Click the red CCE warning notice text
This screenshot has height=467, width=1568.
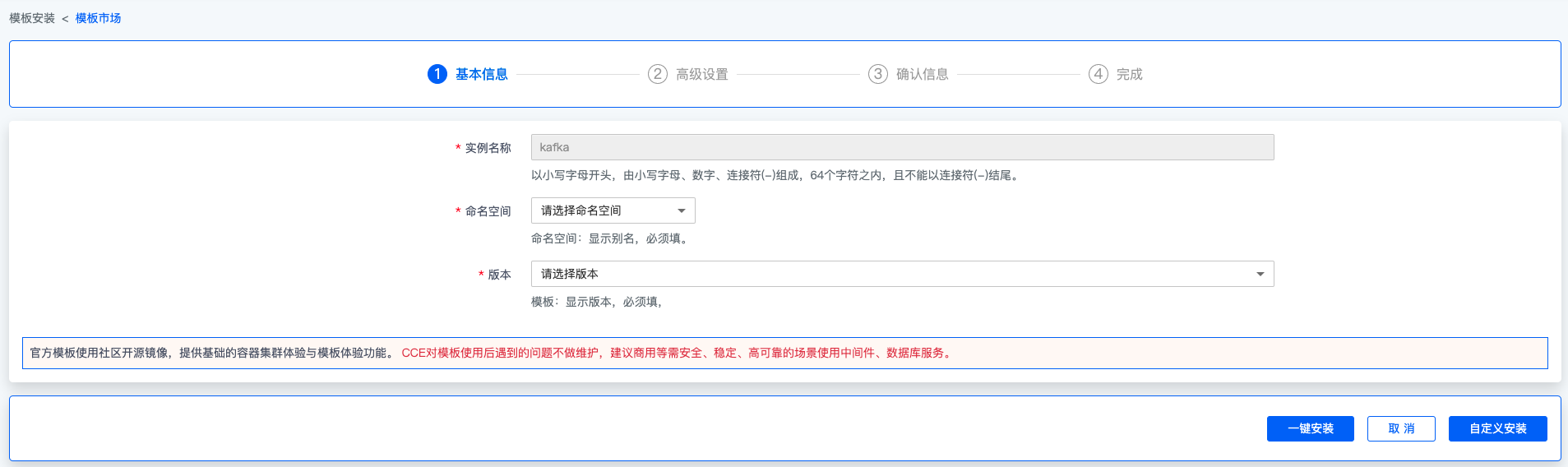coord(678,353)
